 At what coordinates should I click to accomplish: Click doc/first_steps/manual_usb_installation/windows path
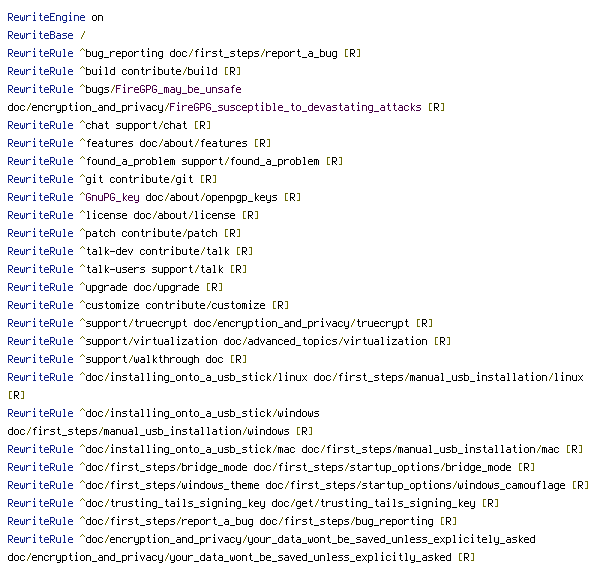pyautogui.click(x=148, y=431)
